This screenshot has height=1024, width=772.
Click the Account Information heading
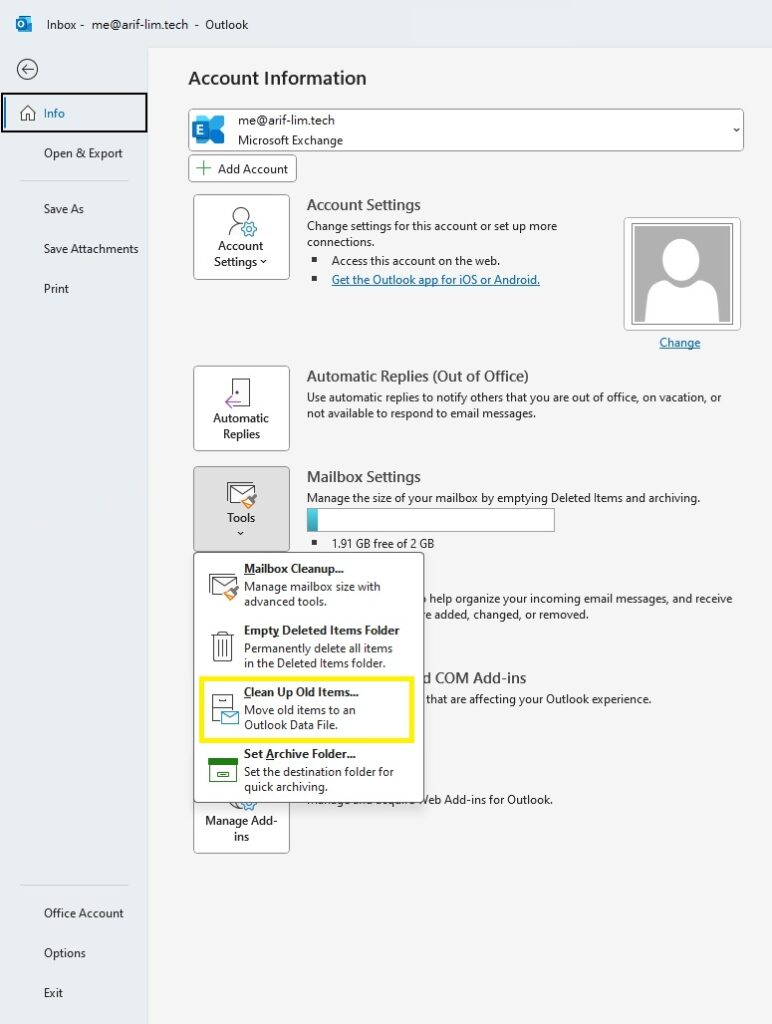coord(277,78)
